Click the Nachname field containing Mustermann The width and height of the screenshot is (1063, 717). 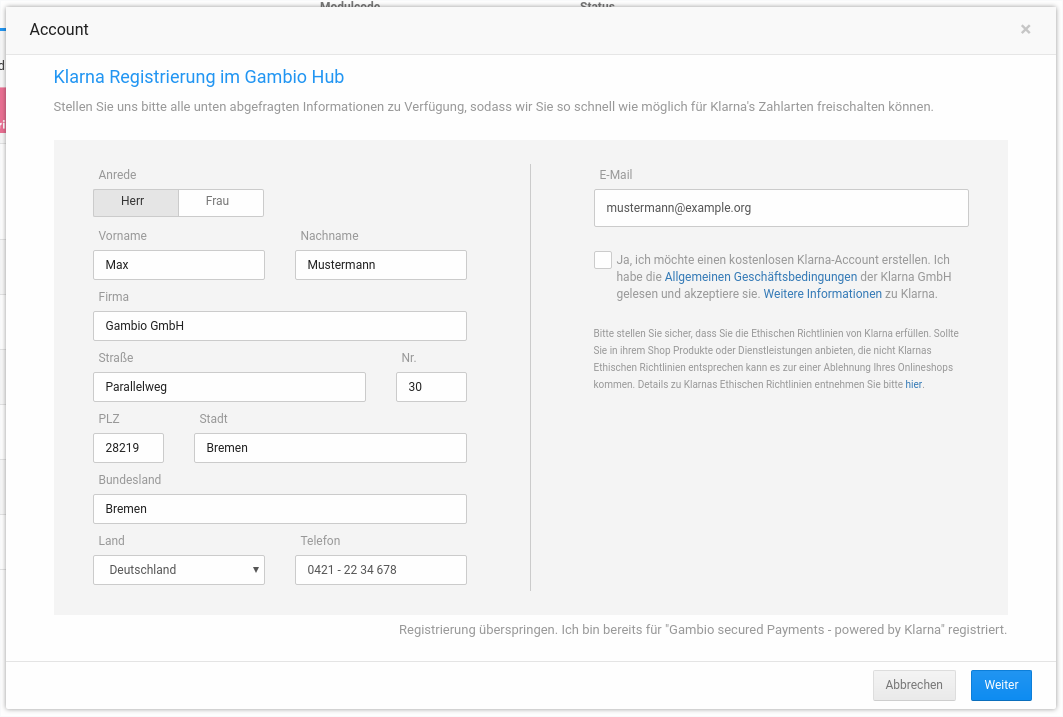(380, 265)
